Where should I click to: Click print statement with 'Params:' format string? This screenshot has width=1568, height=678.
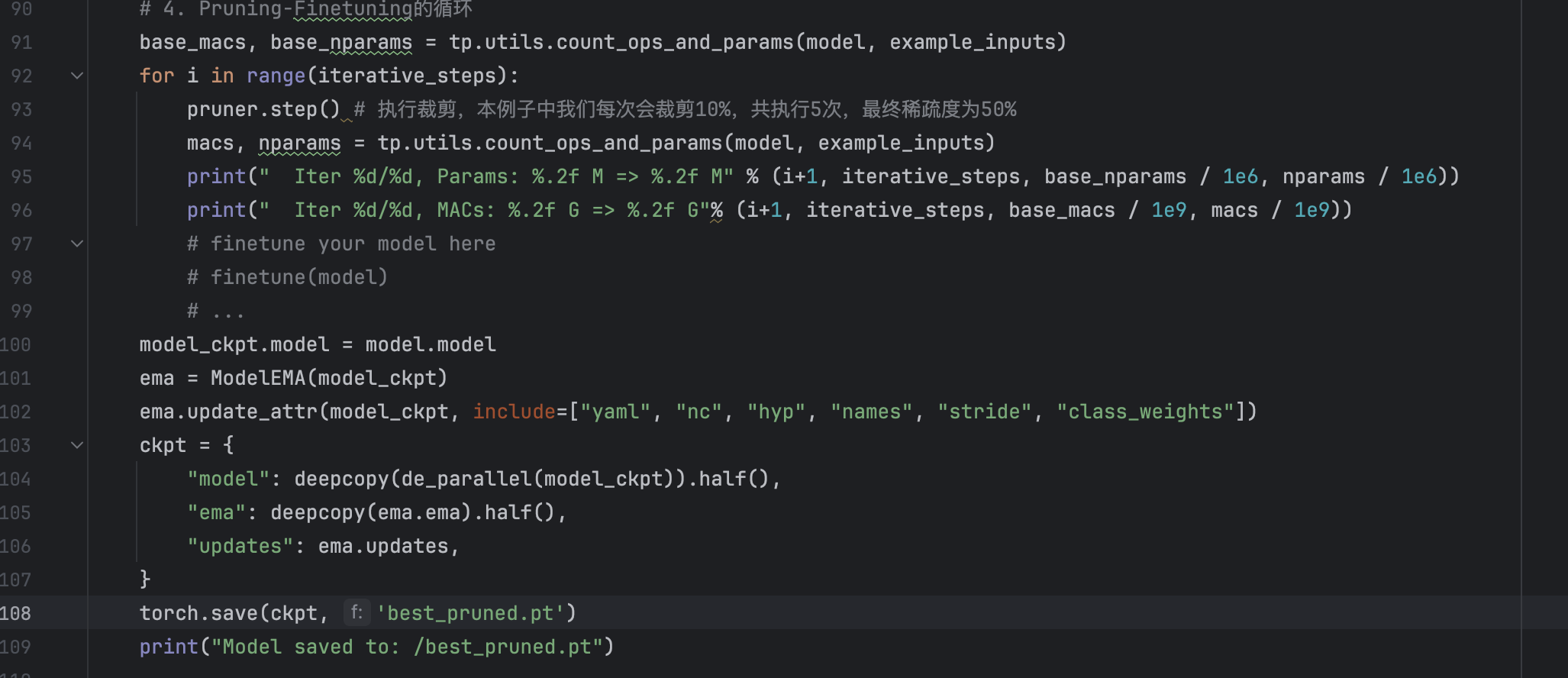(823, 176)
